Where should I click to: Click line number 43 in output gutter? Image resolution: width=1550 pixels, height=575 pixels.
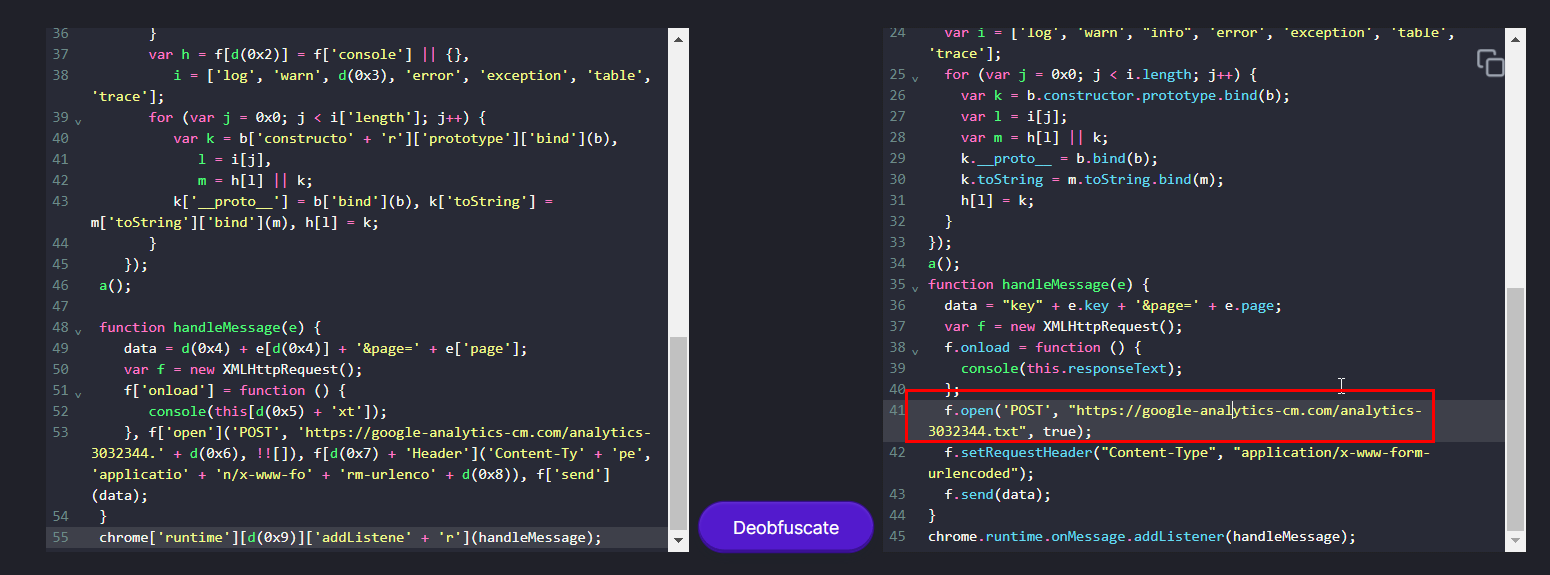coord(897,495)
